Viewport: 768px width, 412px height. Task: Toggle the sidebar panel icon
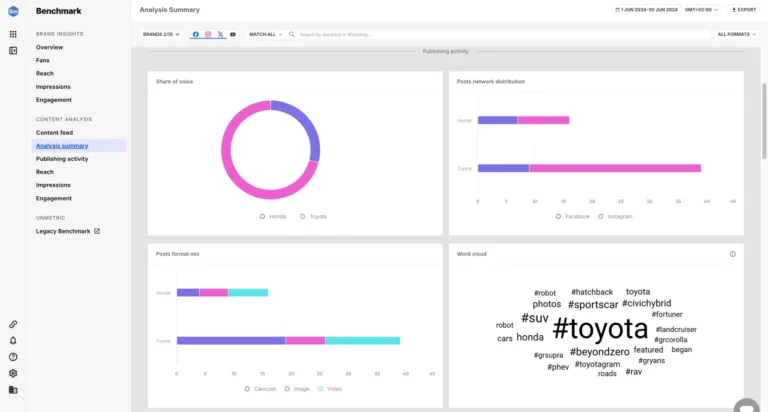(x=13, y=50)
